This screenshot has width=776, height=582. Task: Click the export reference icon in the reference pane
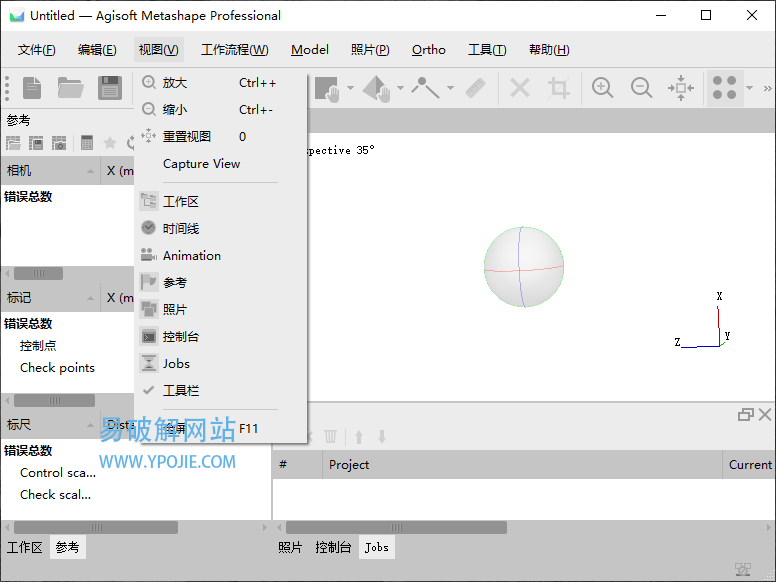tap(36, 143)
